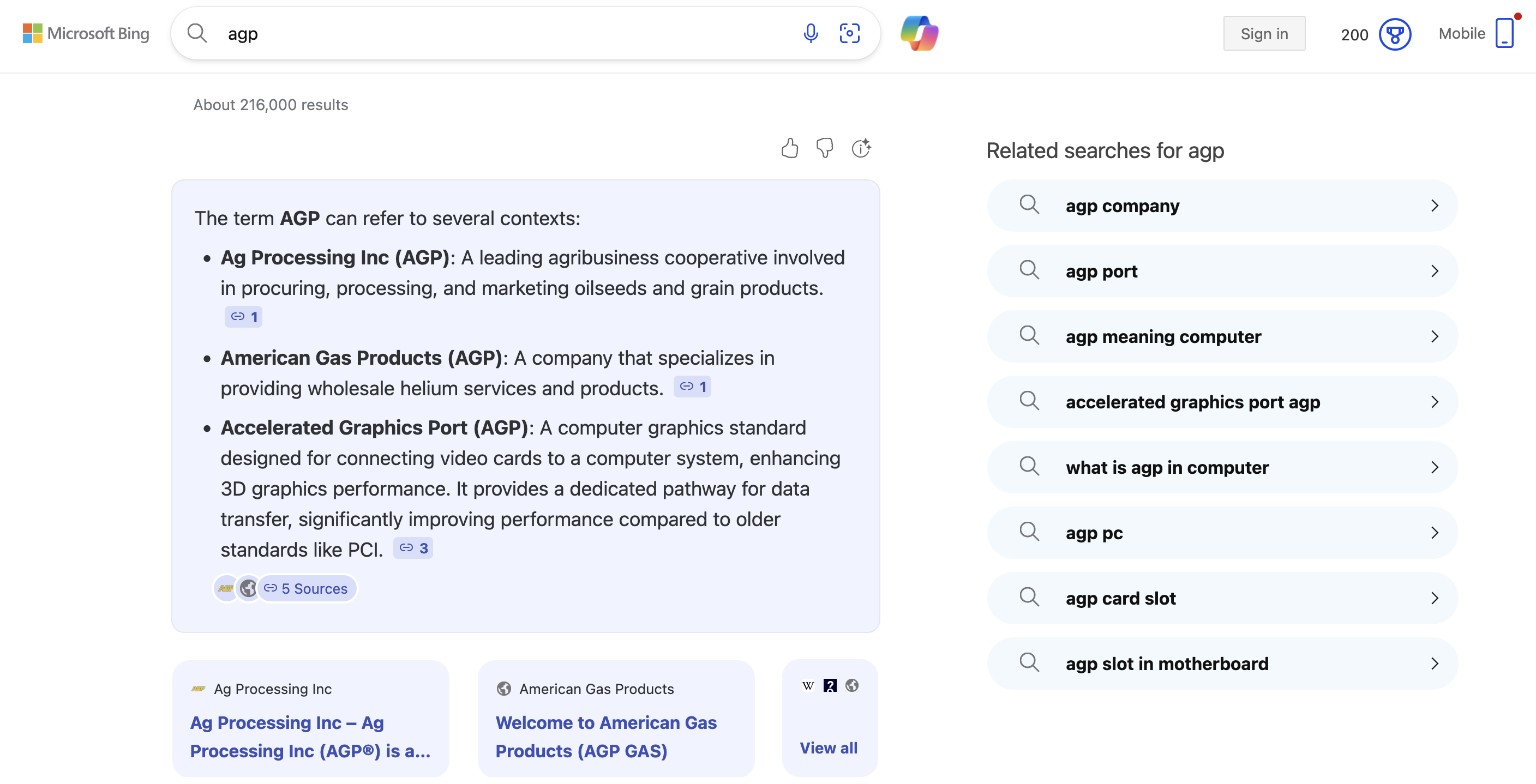Click the Mobile phone icon
The height and width of the screenshot is (784, 1536).
pyautogui.click(x=1504, y=33)
